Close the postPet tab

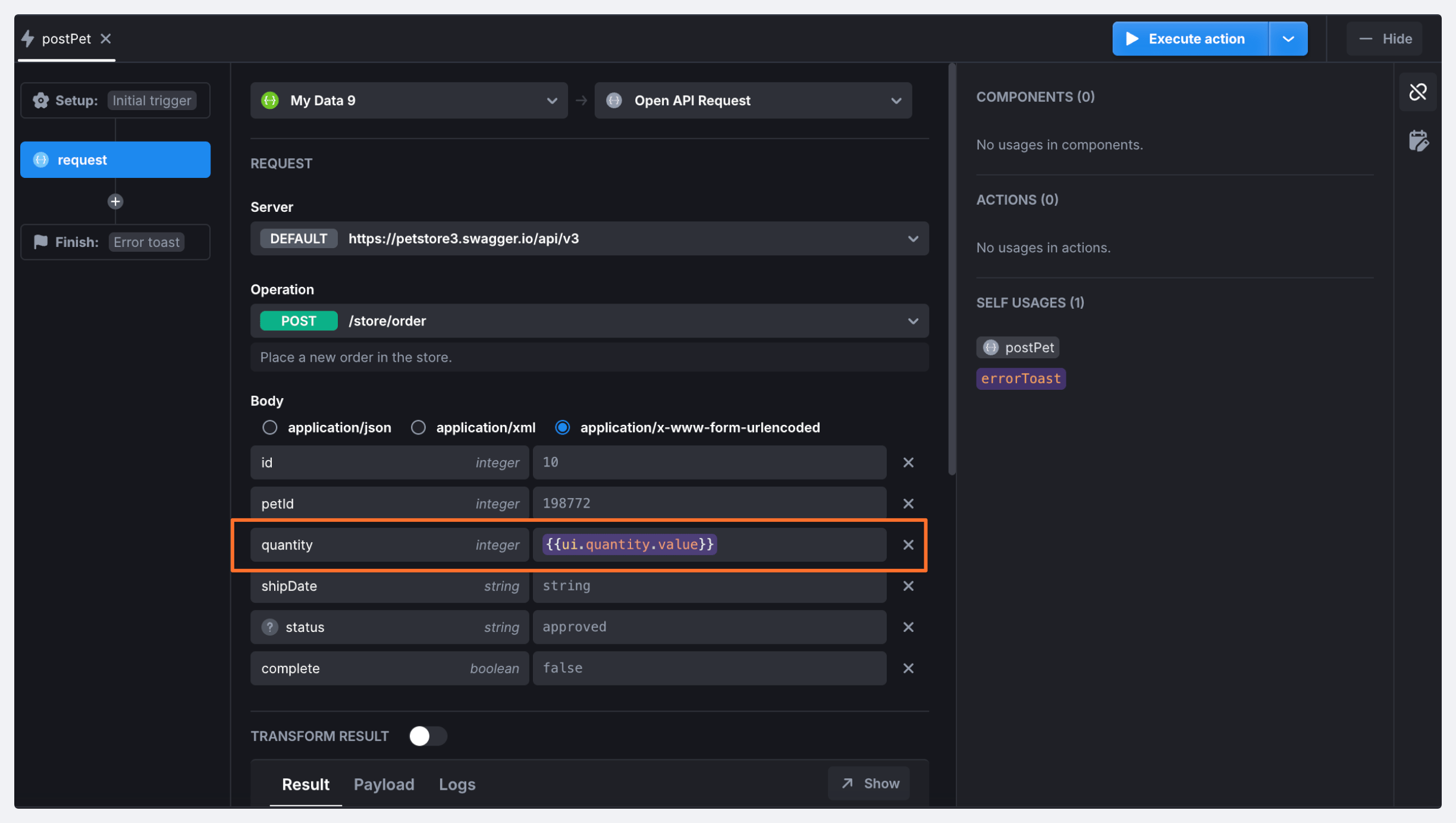tap(106, 39)
